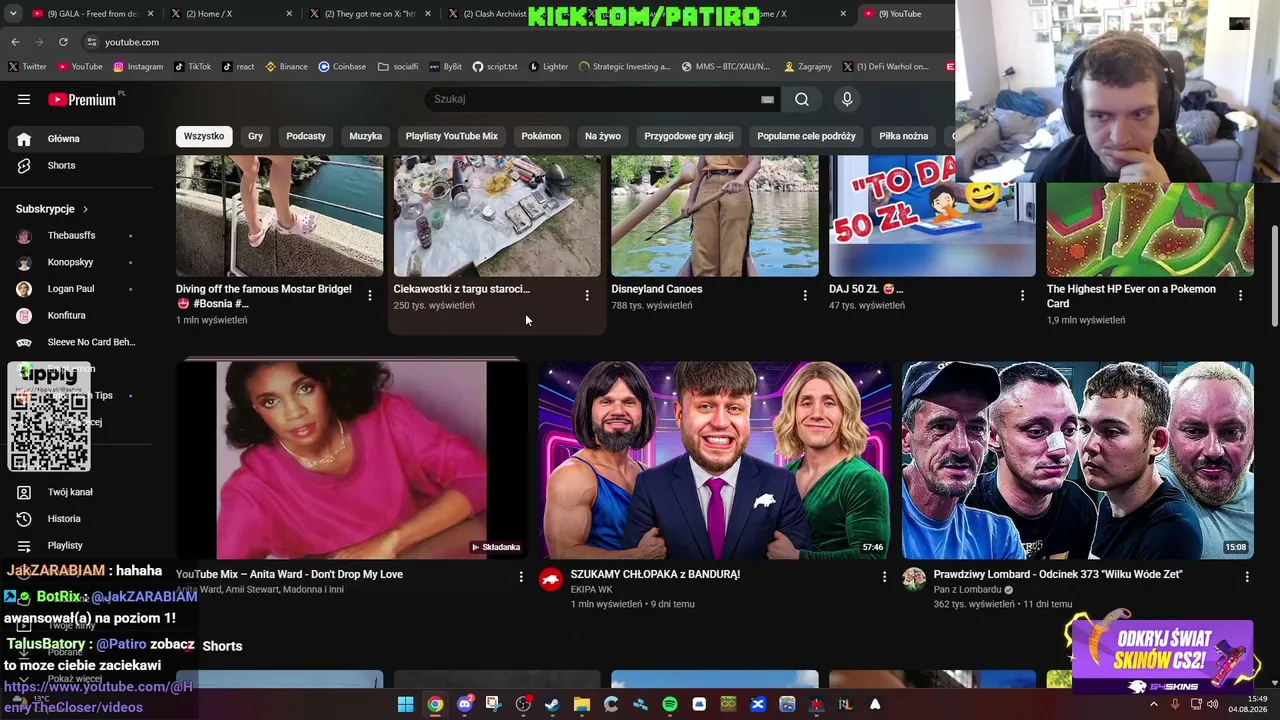This screenshot has height=720, width=1280.
Task: Open options for SZUKAMY CHŁOPAKA z BANDURĄ video
Action: (884, 577)
